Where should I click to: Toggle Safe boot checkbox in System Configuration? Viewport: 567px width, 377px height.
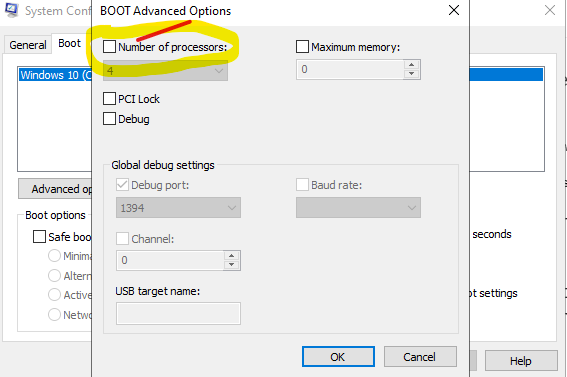tap(39, 237)
